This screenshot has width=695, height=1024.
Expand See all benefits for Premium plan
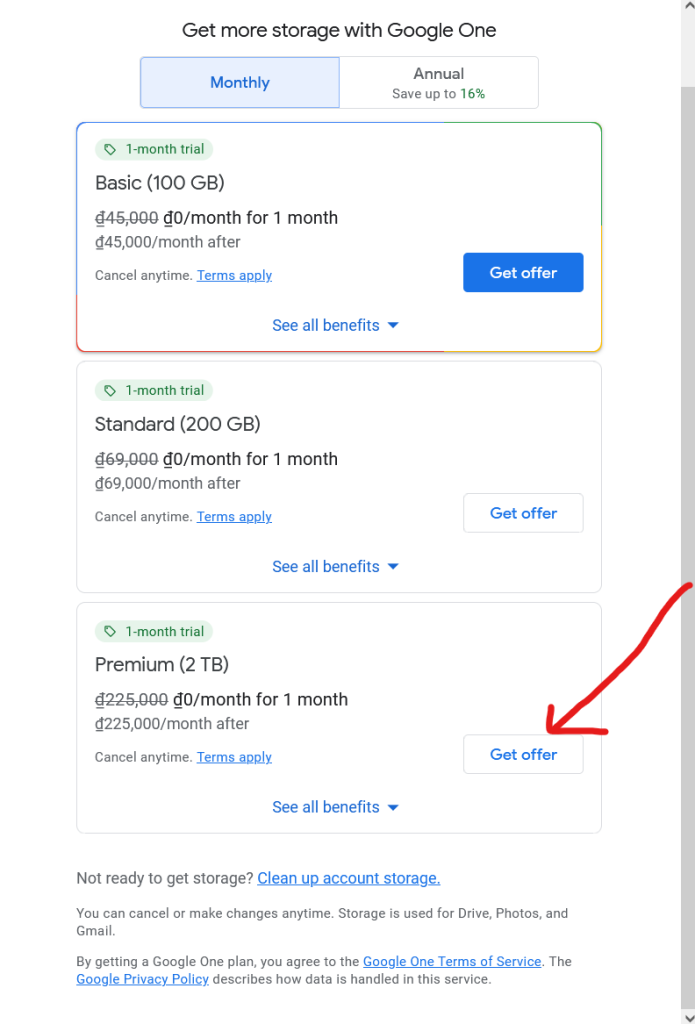pyautogui.click(x=335, y=807)
